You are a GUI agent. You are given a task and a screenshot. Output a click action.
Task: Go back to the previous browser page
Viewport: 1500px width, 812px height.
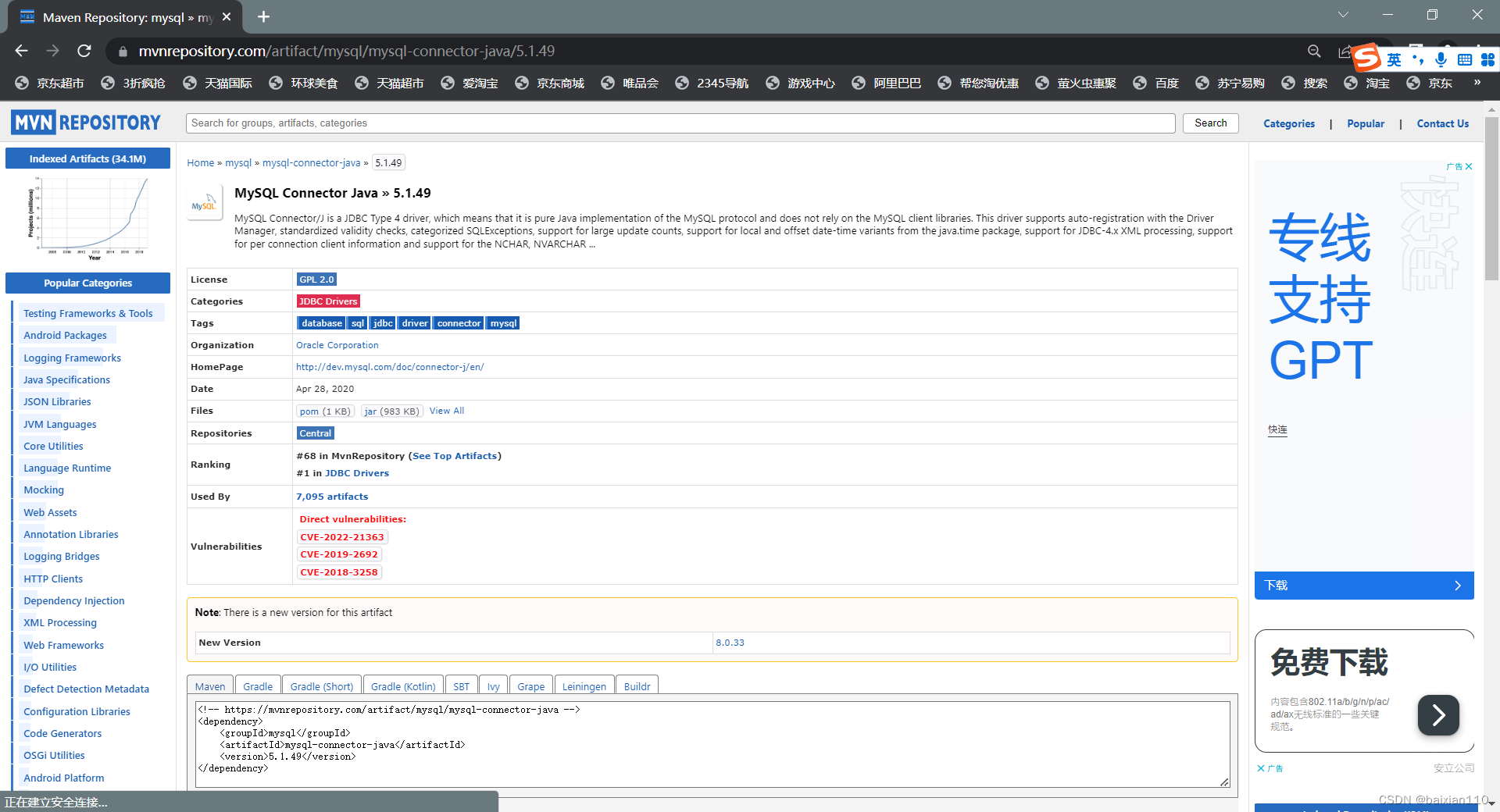(x=21, y=51)
